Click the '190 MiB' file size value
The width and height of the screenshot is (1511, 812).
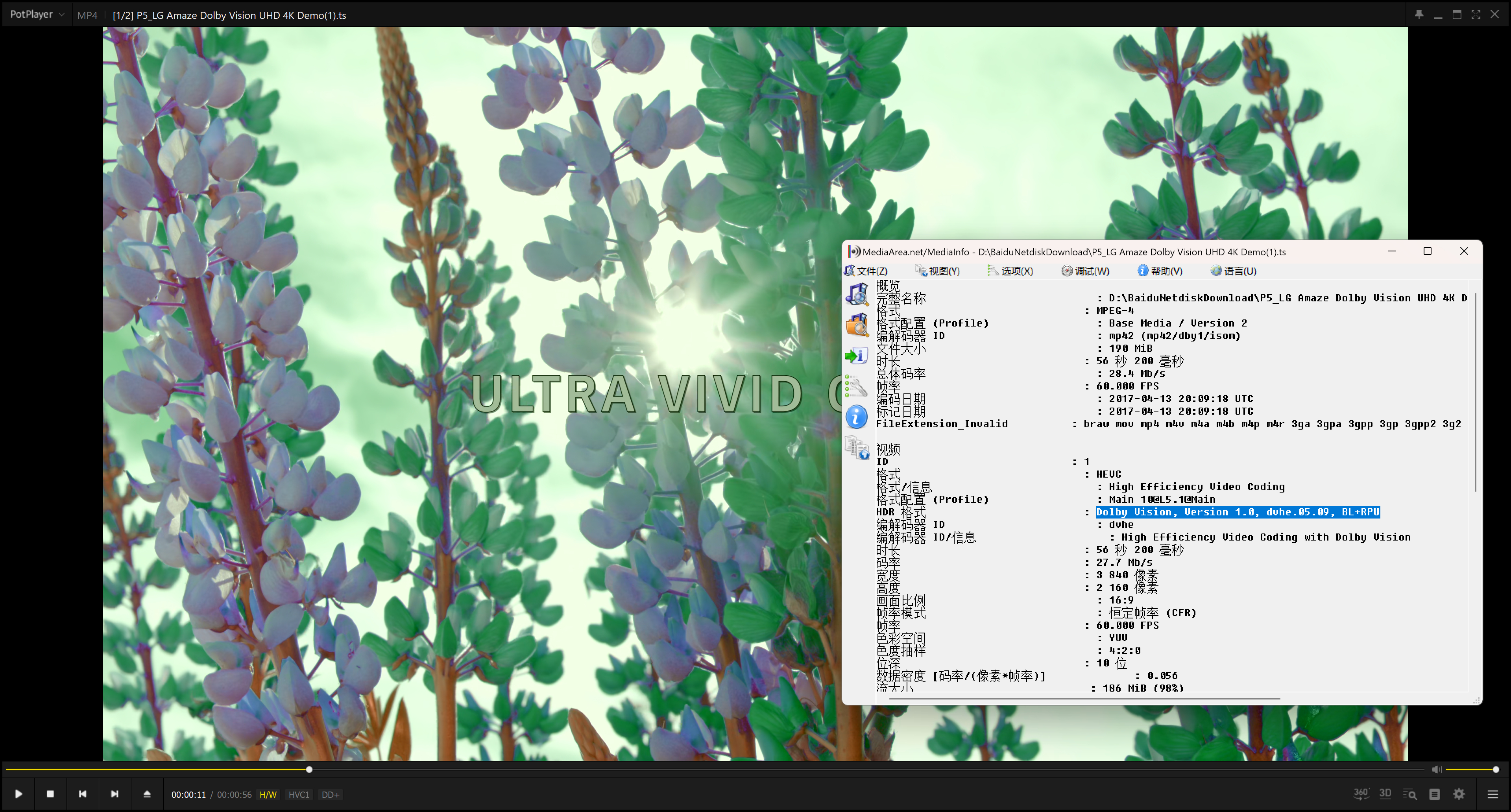pyautogui.click(x=1130, y=348)
